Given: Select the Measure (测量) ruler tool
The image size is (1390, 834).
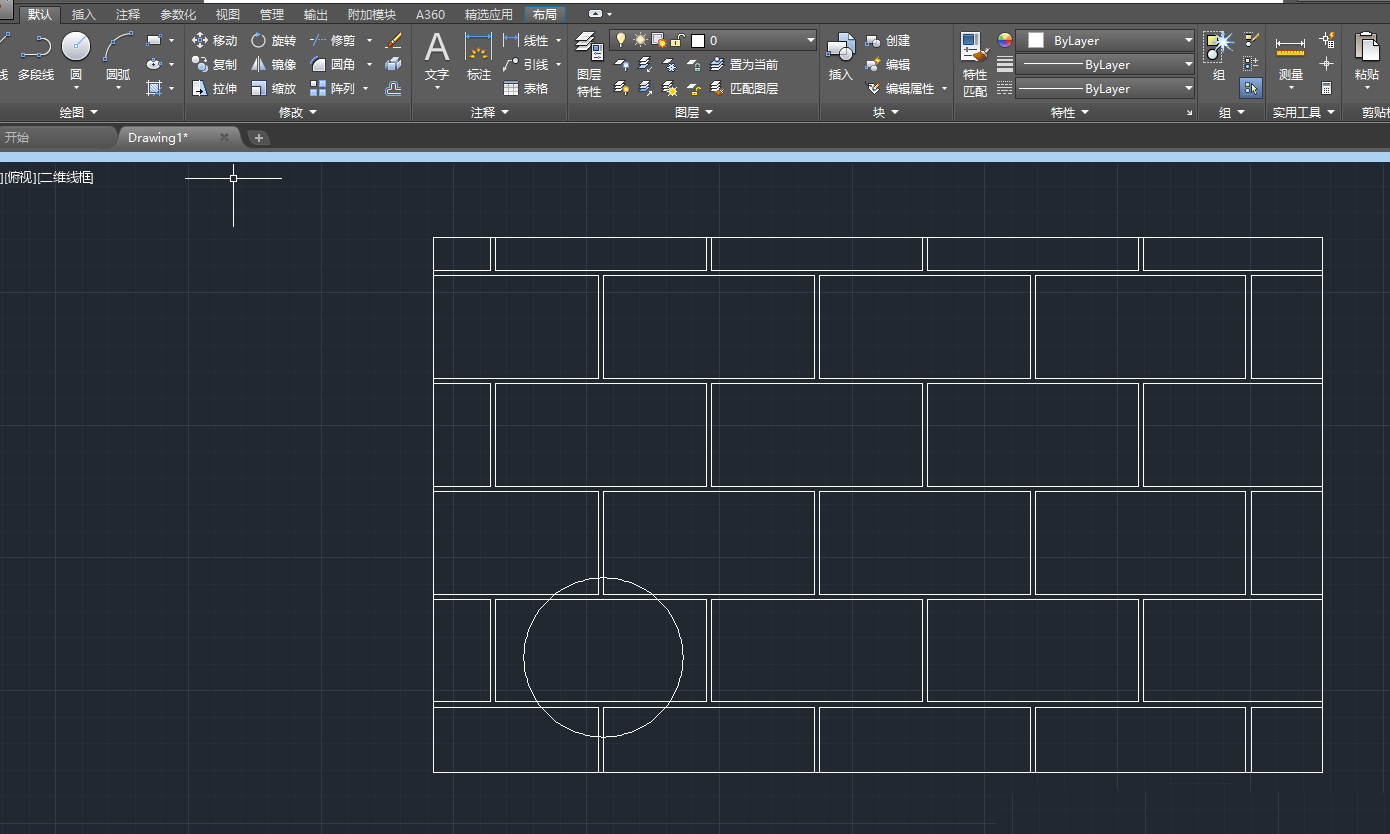Looking at the screenshot, I should (x=1290, y=56).
